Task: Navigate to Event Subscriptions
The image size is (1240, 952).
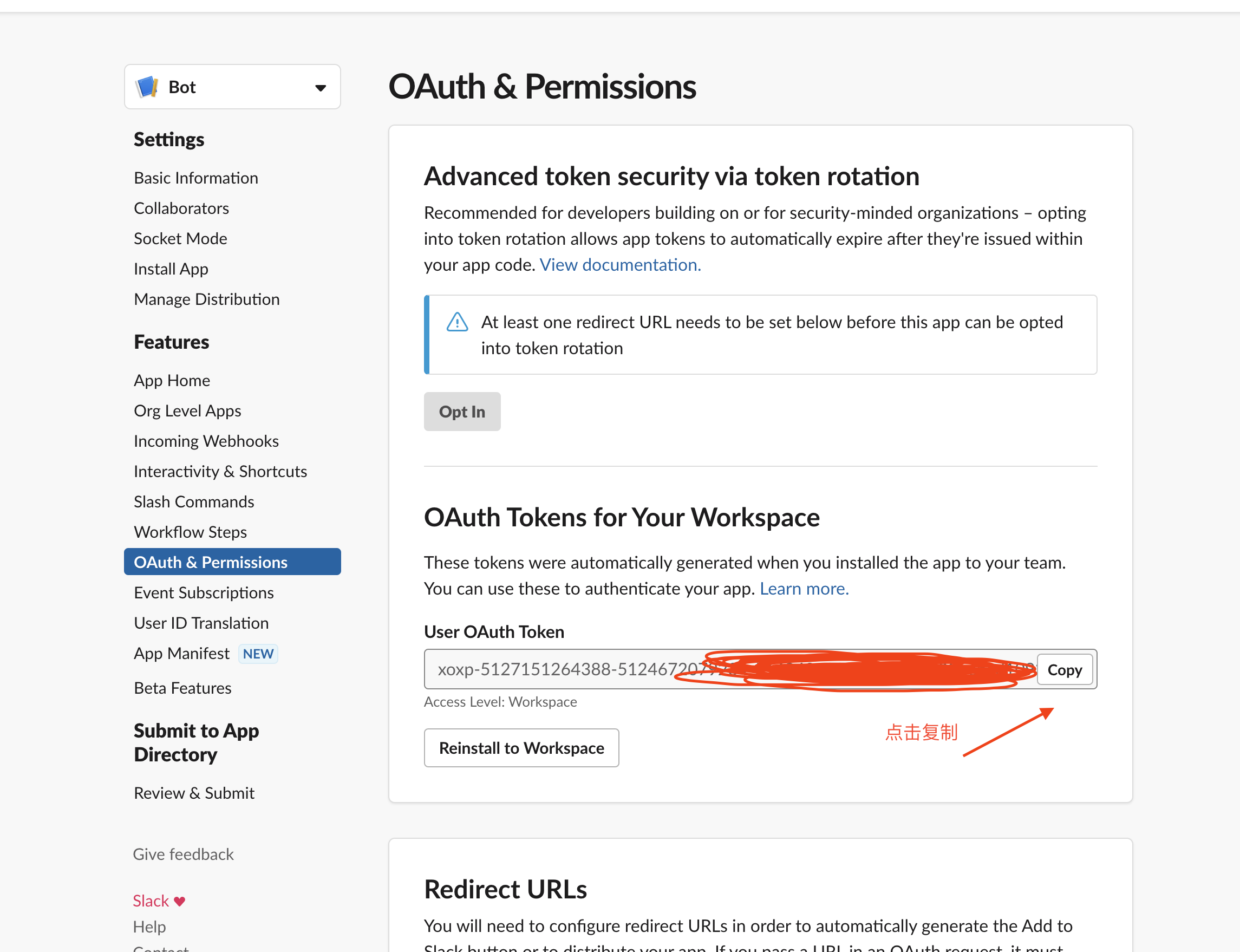Action: (204, 593)
